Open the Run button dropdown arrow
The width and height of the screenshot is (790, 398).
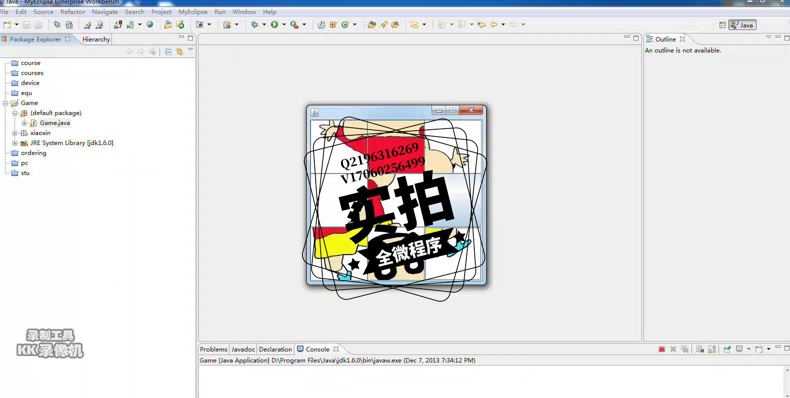284,25
